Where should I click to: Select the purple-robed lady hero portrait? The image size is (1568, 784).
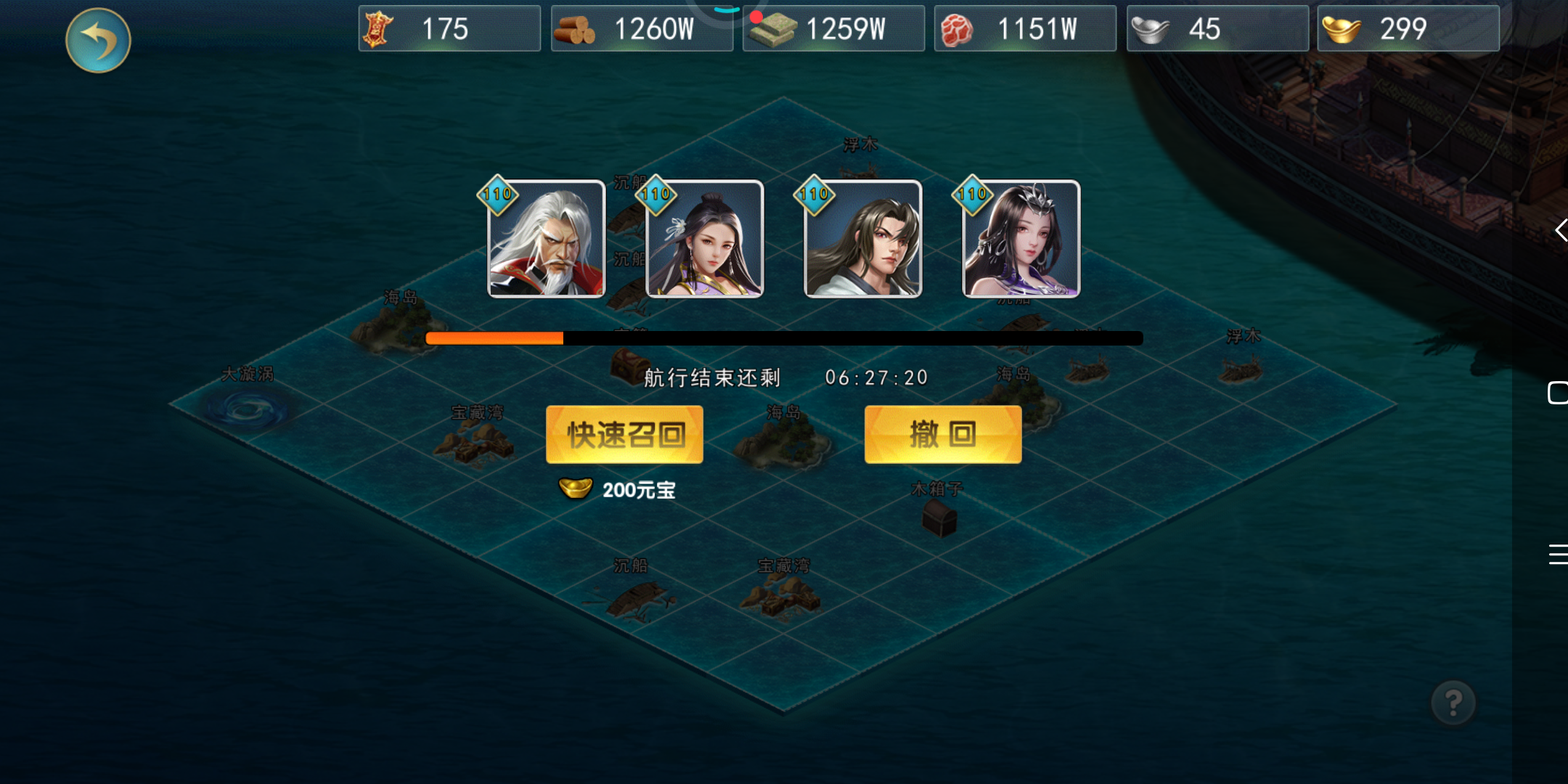(x=704, y=239)
